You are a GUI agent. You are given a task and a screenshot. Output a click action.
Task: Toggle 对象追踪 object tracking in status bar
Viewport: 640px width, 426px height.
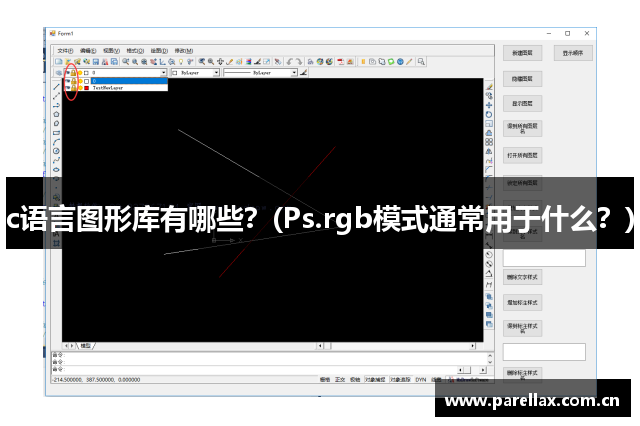[400, 379]
